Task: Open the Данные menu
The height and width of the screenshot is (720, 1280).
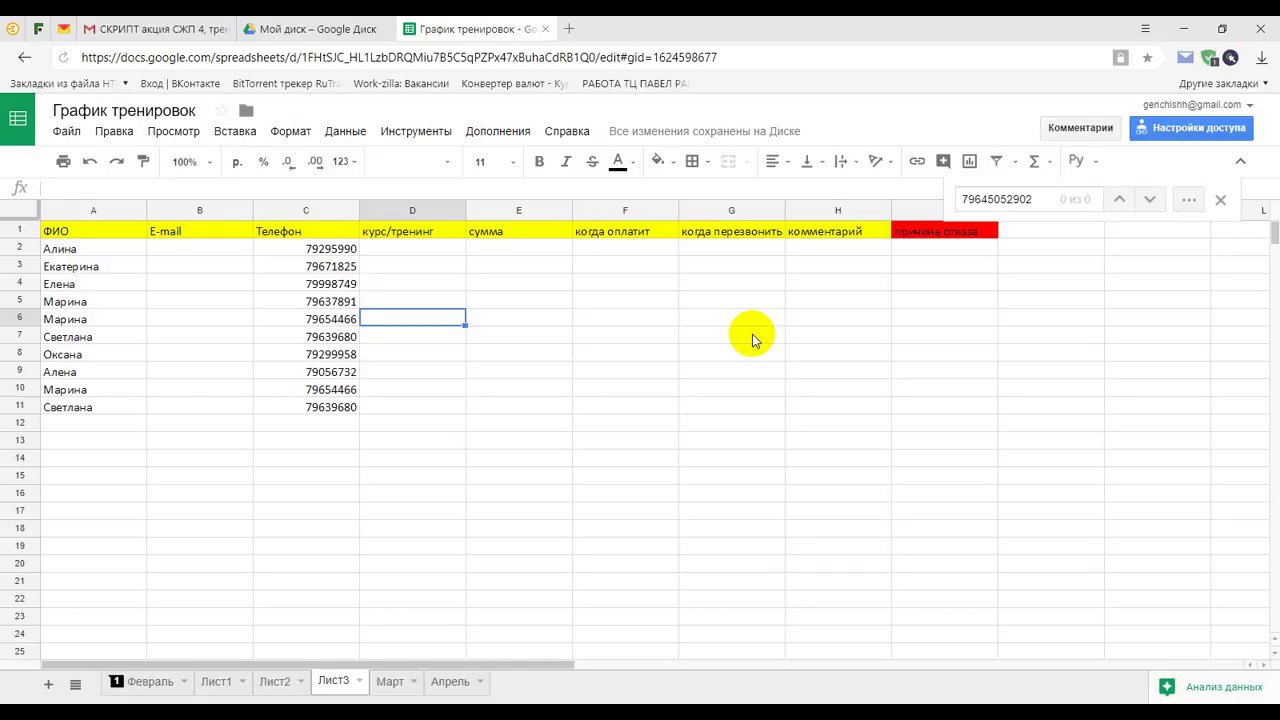Action: tap(345, 131)
